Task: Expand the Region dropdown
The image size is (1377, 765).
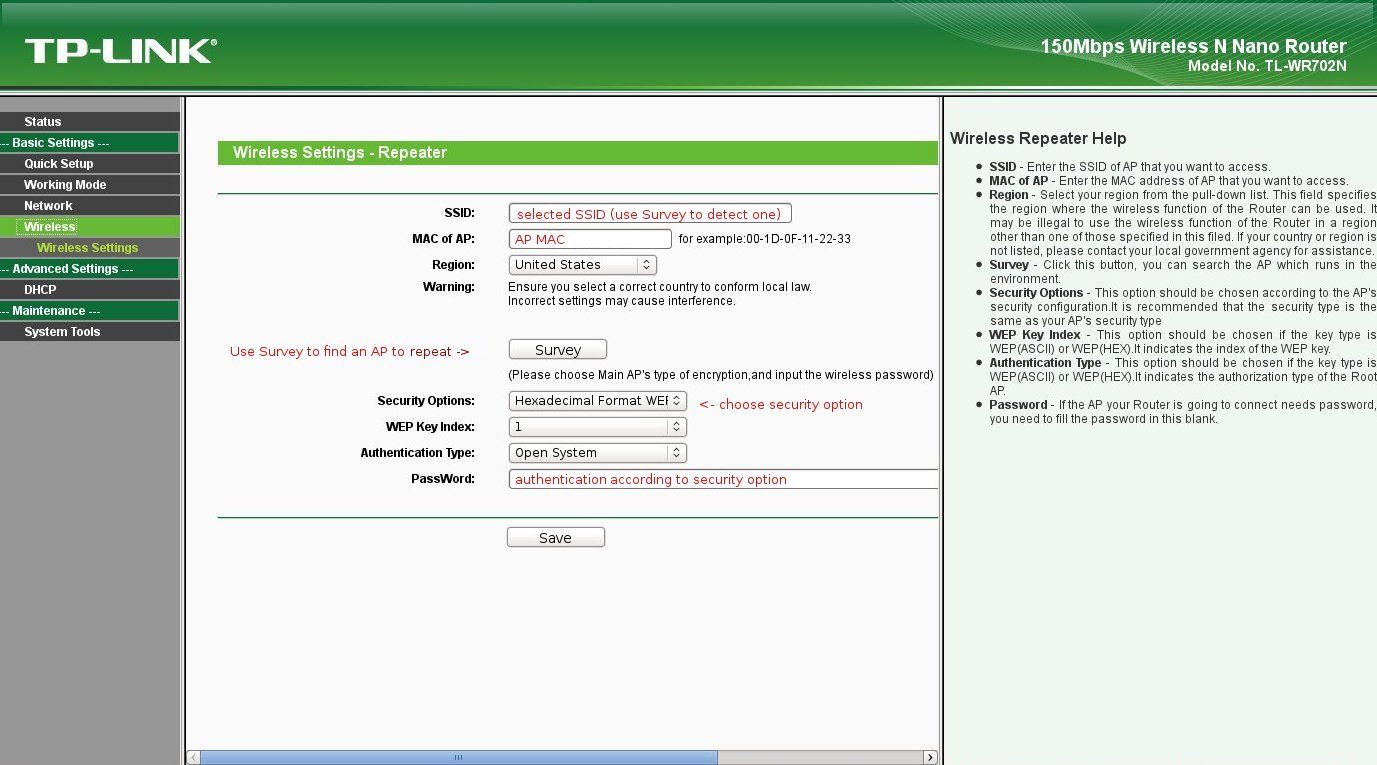Action: [583, 265]
